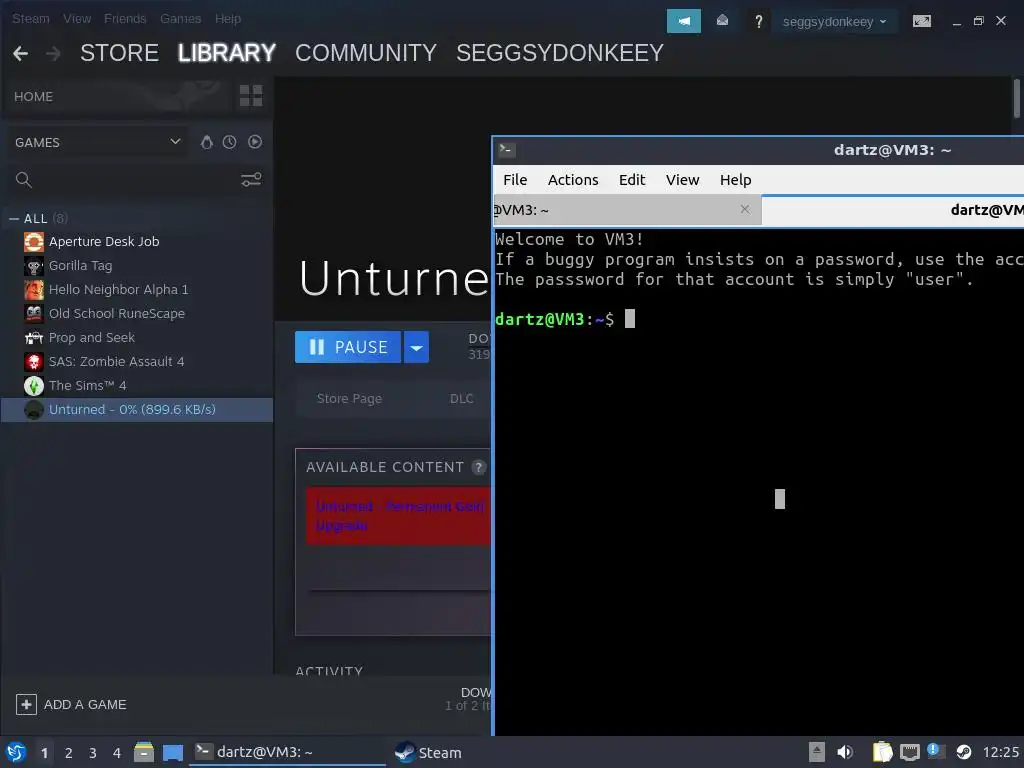Click library HOME button

coord(33,97)
